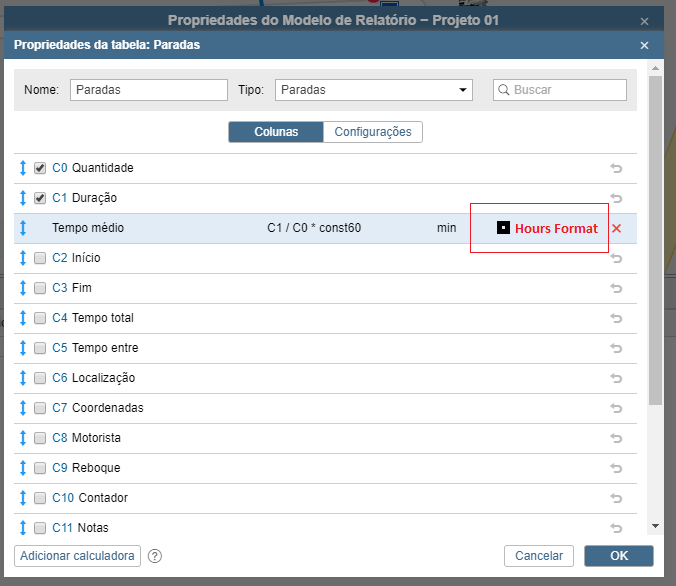Uncheck the C0 Quantidade checkbox
The width and height of the screenshot is (676, 586).
40,168
